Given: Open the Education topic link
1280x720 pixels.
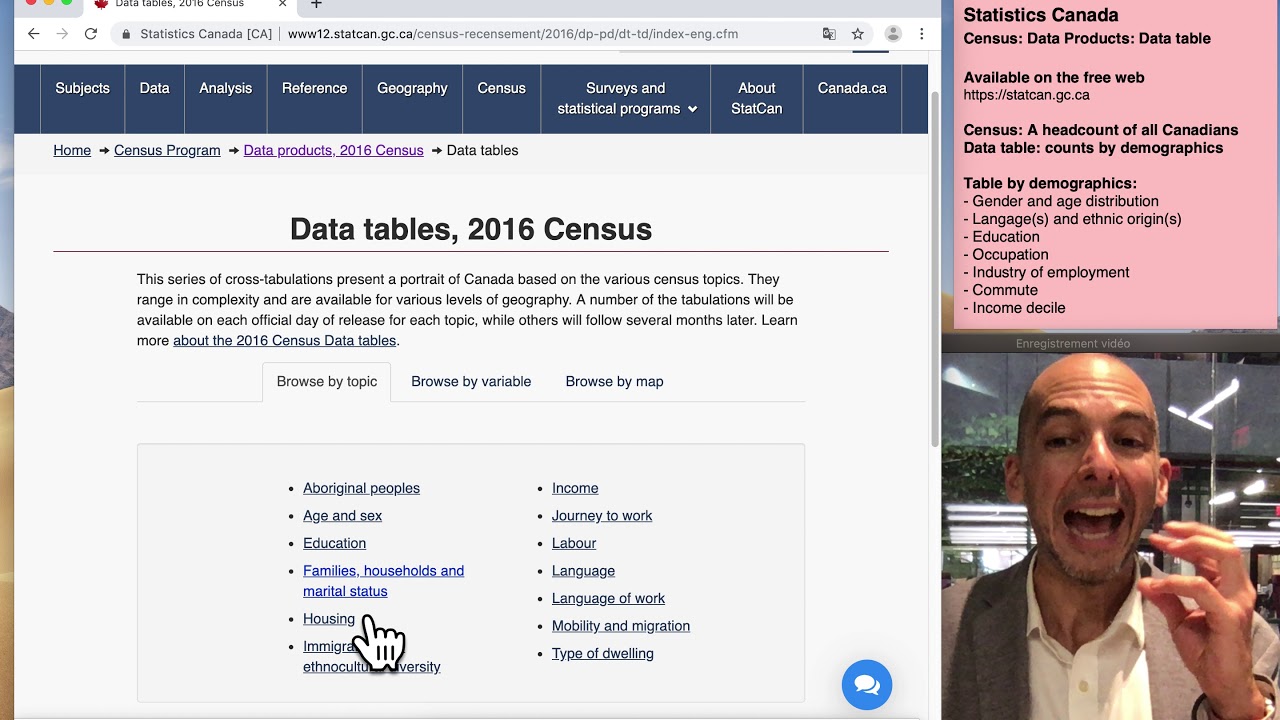Looking at the screenshot, I should (334, 543).
